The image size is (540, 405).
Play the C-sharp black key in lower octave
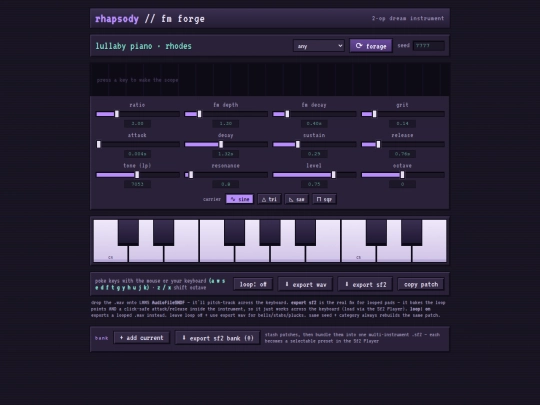(x=128, y=232)
